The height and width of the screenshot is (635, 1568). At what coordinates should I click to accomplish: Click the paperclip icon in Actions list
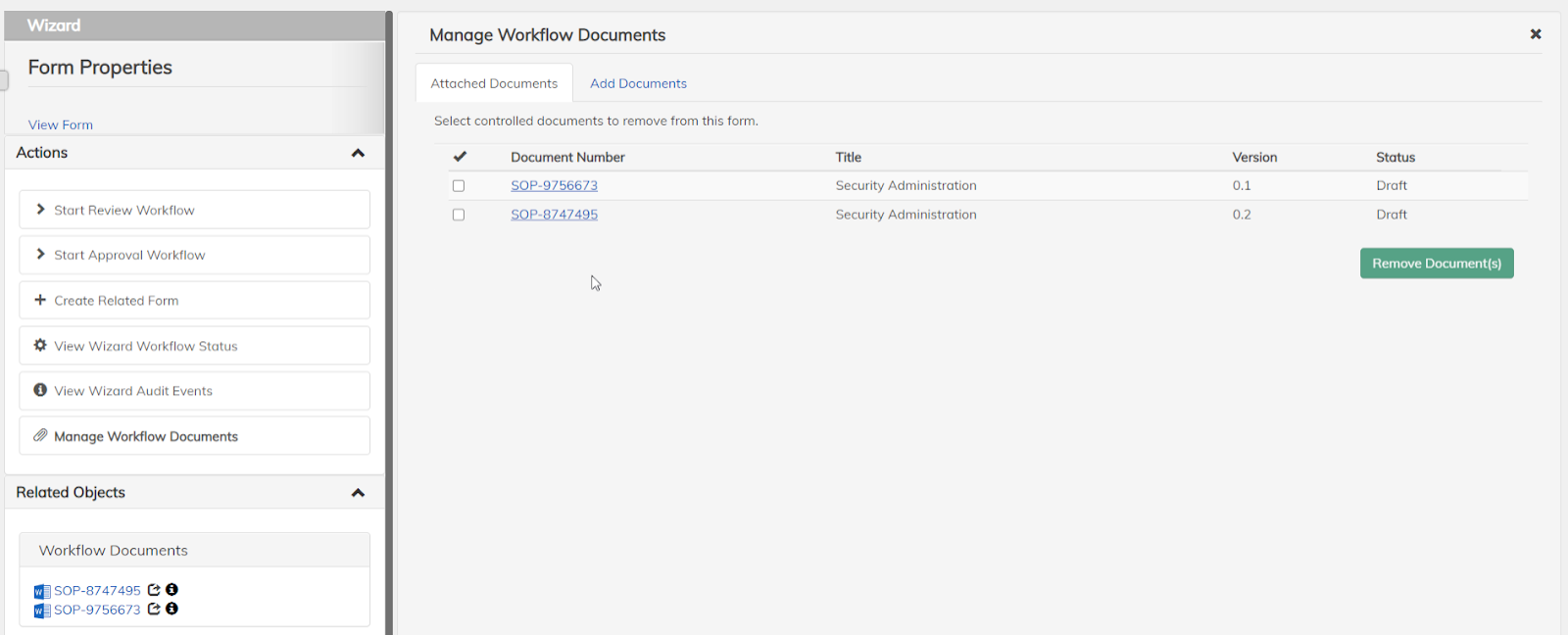[40, 435]
